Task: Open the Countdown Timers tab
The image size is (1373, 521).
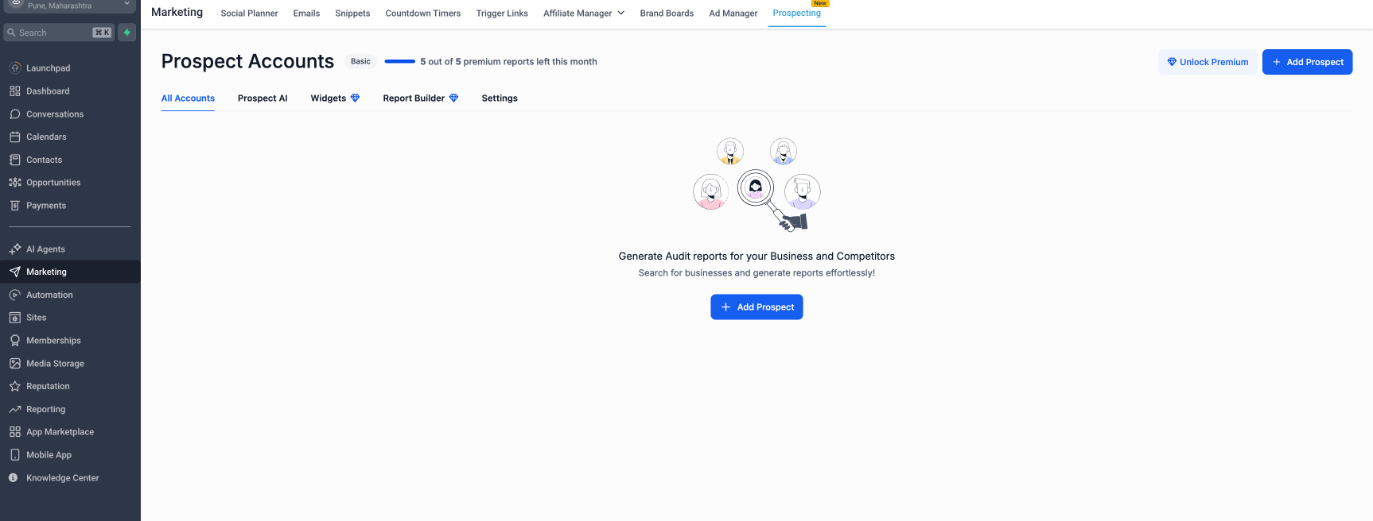Action: (423, 13)
